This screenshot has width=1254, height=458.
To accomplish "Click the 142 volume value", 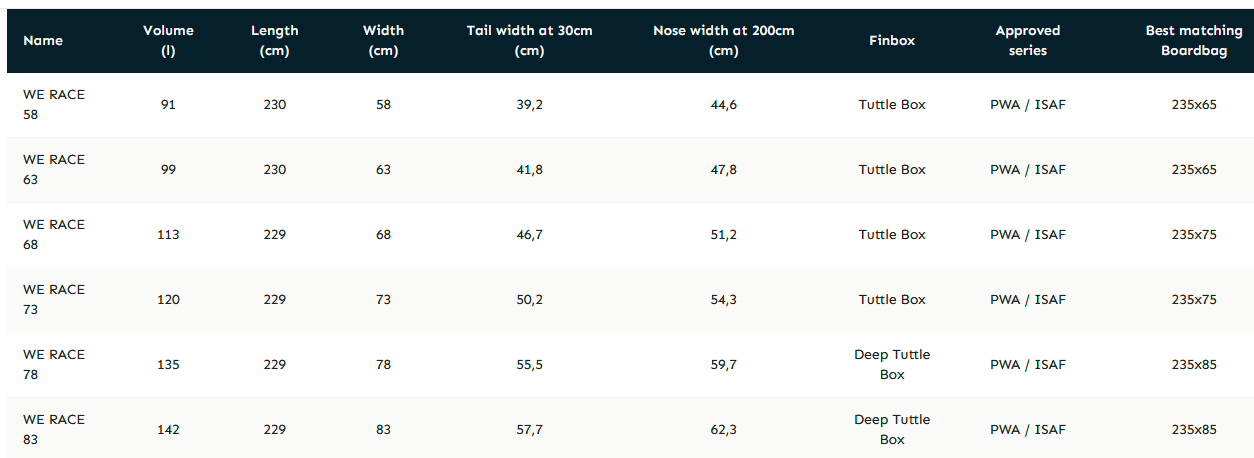I will click(168, 430).
